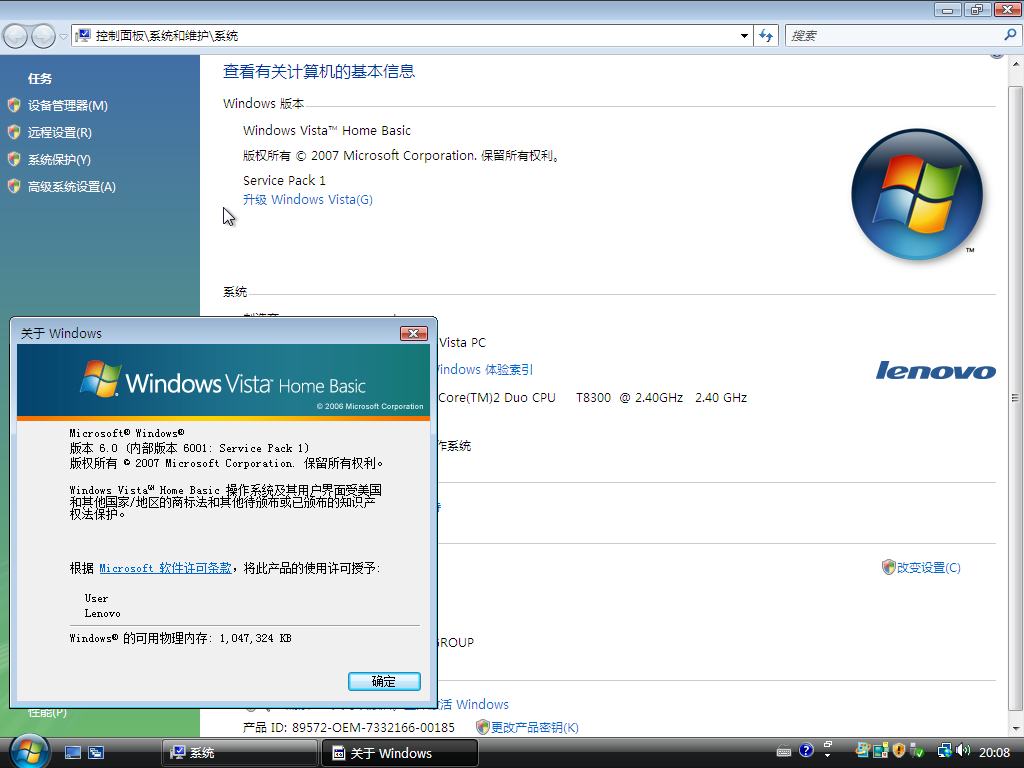Open the Windows Start orb
1024x768 pixels.
(x=29, y=751)
